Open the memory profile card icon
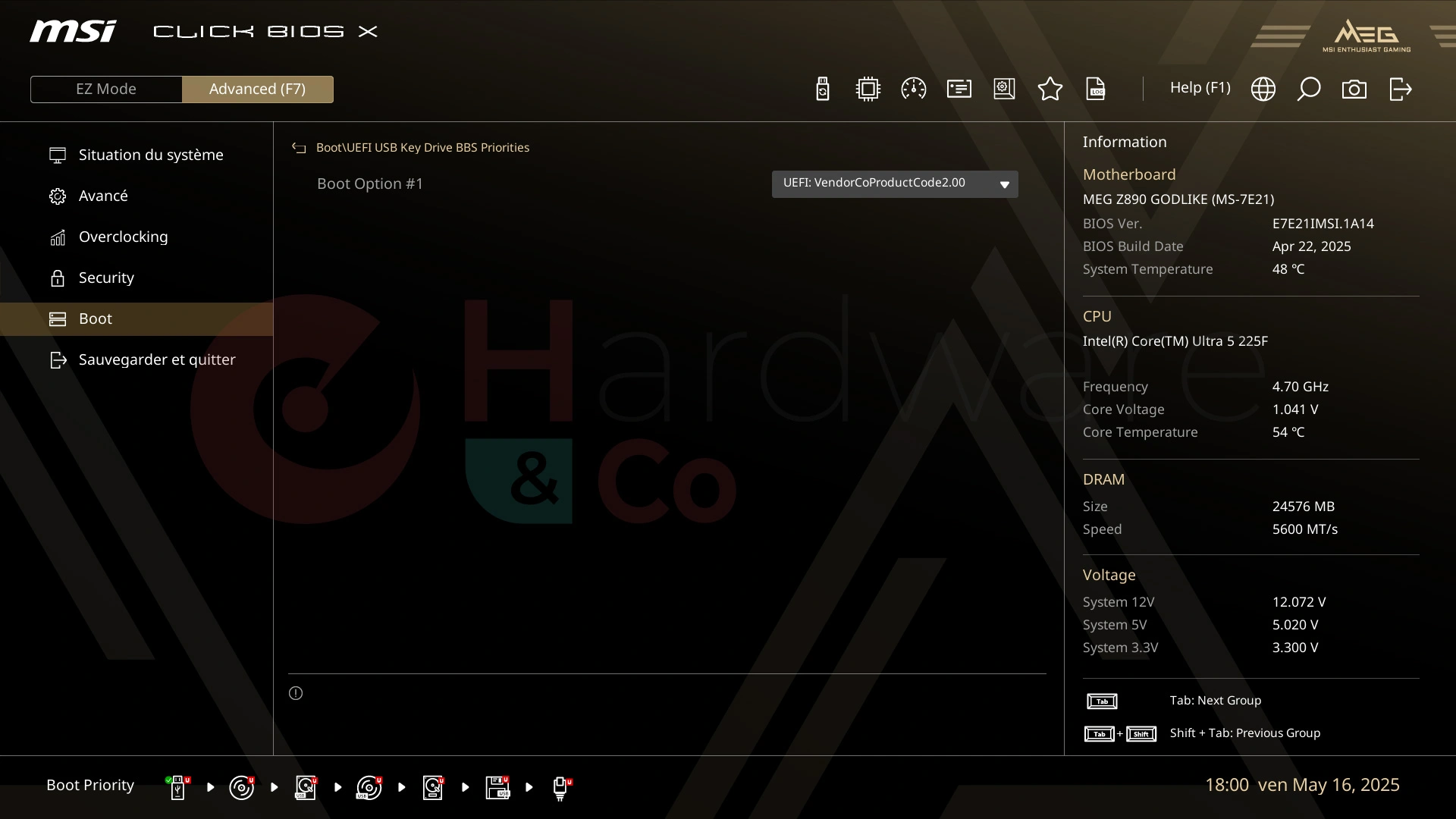 coord(959,89)
